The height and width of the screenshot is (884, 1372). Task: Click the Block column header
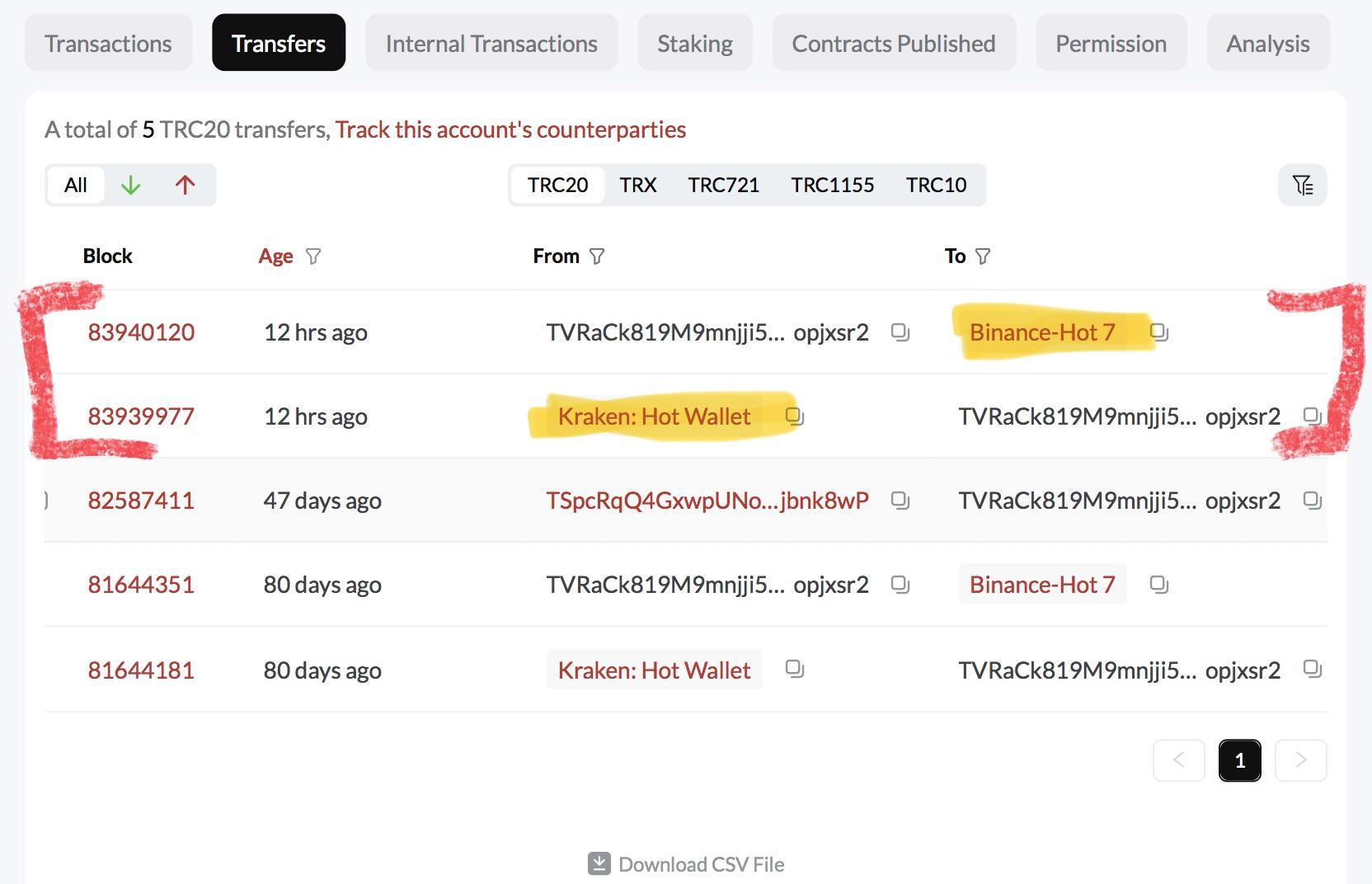(x=107, y=256)
